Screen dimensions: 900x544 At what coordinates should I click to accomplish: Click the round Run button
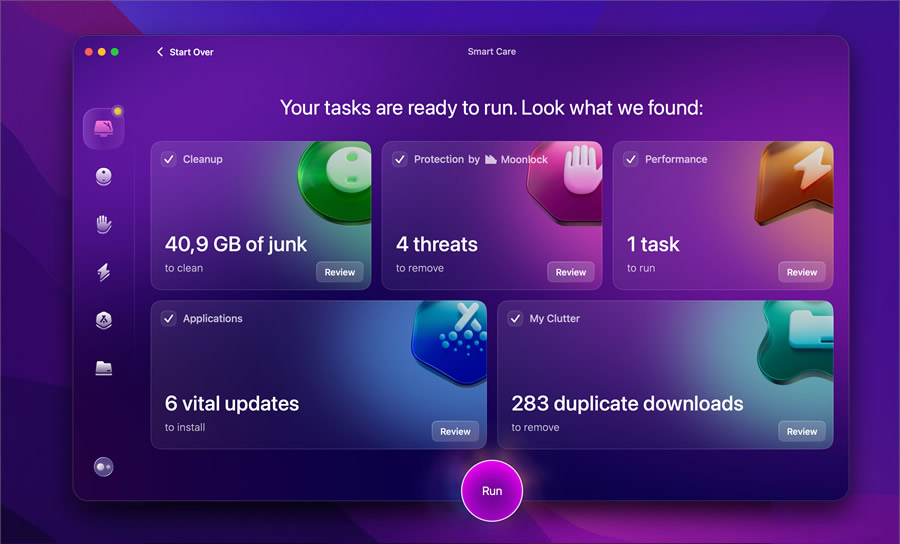pos(492,491)
